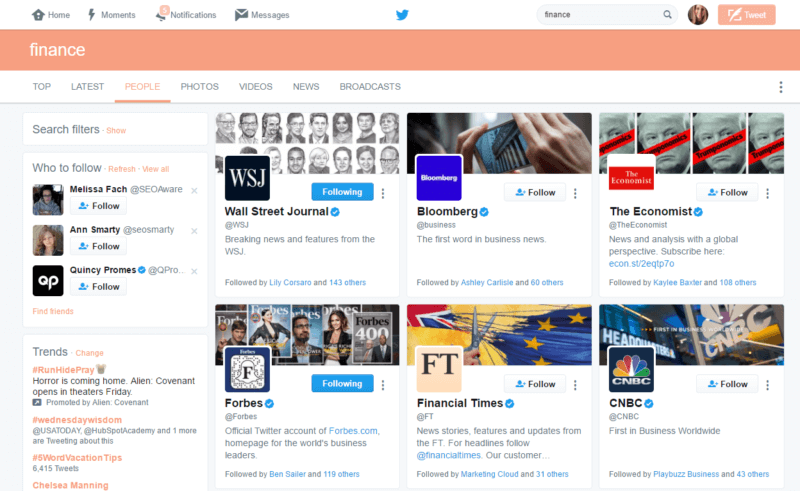Click the Home house icon
Viewport: 800px width, 491px height.
coord(38,15)
